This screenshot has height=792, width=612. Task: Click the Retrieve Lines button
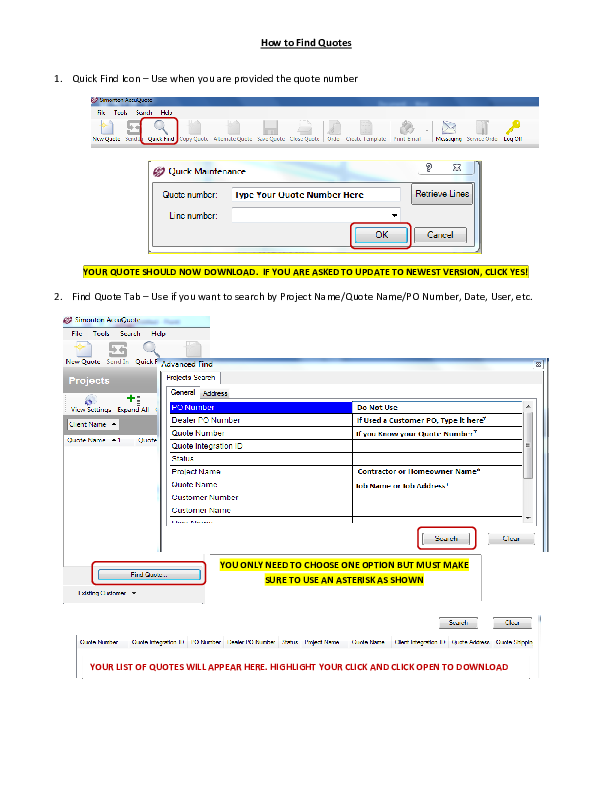pos(442,194)
